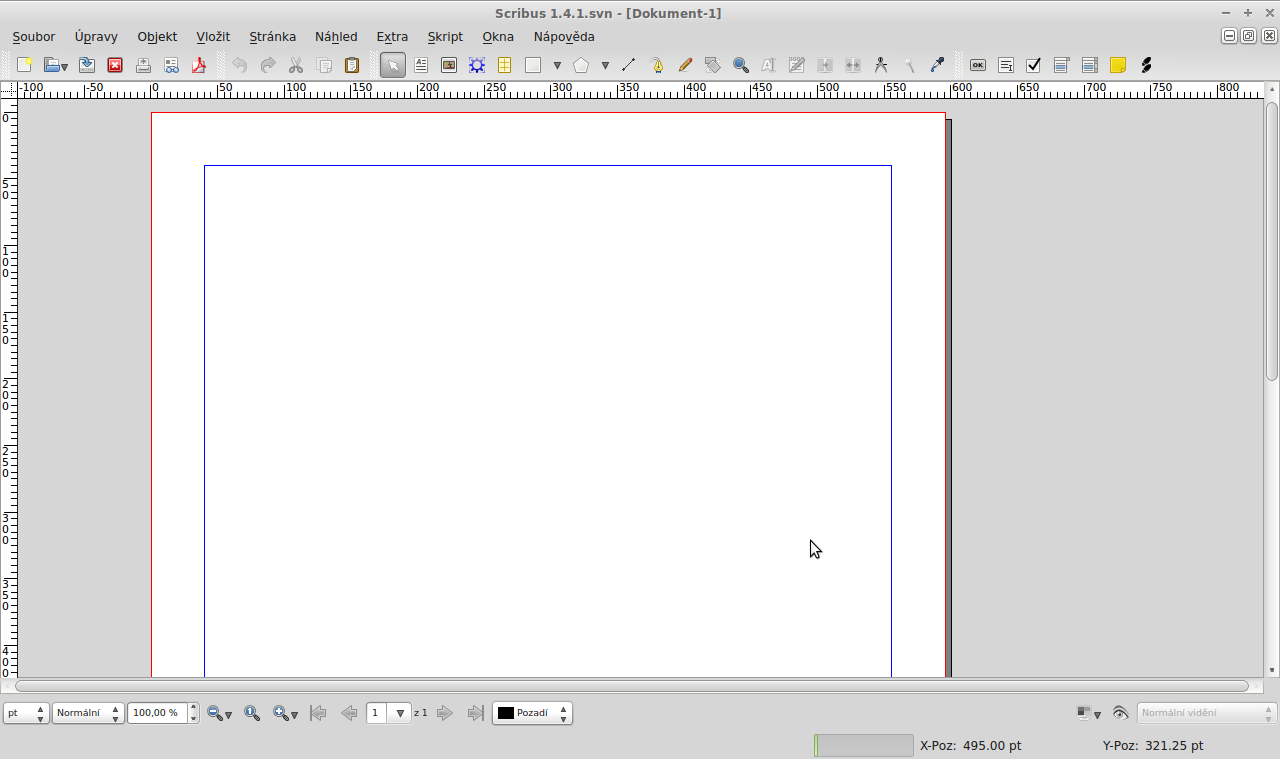Insert a PDF combo box icon
Screen dimensions: 1280x759
pos(1062,65)
